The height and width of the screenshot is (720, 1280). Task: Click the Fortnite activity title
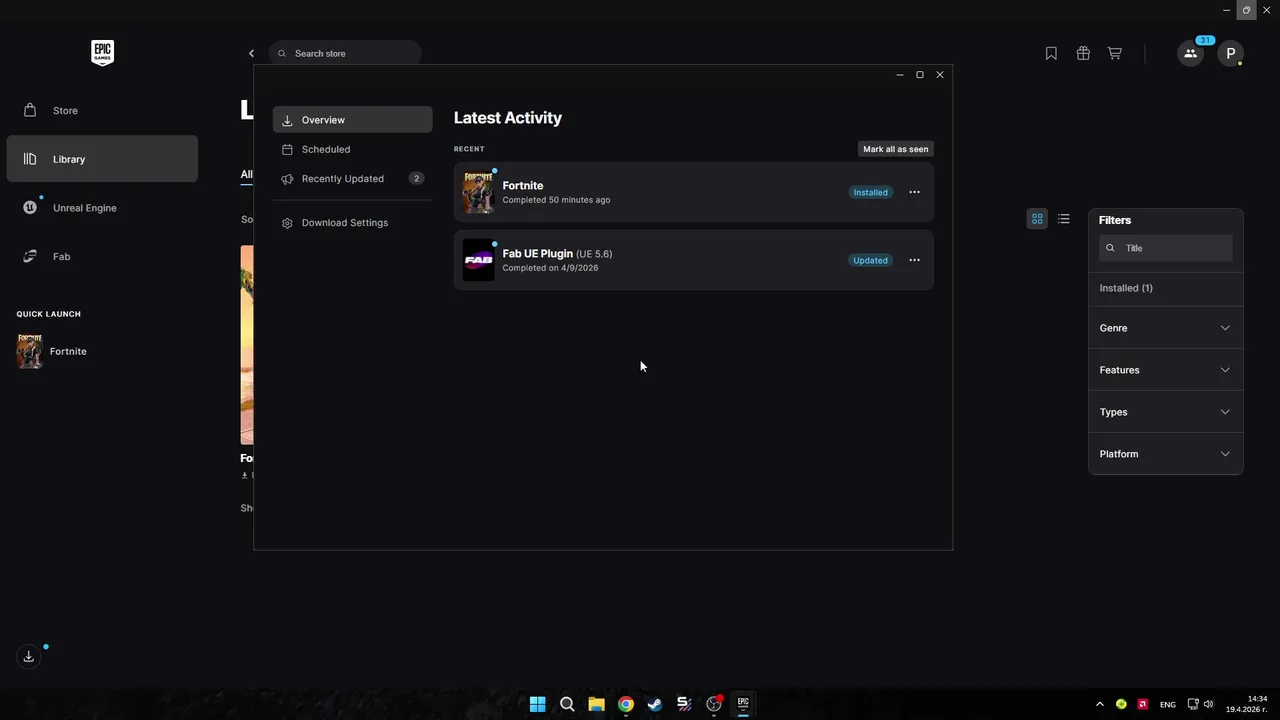point(523,185)
